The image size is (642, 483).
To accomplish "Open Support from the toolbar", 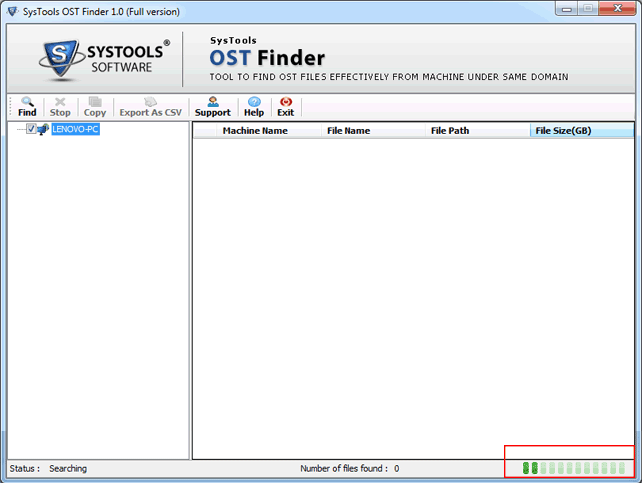I will [x=212, y=107].
